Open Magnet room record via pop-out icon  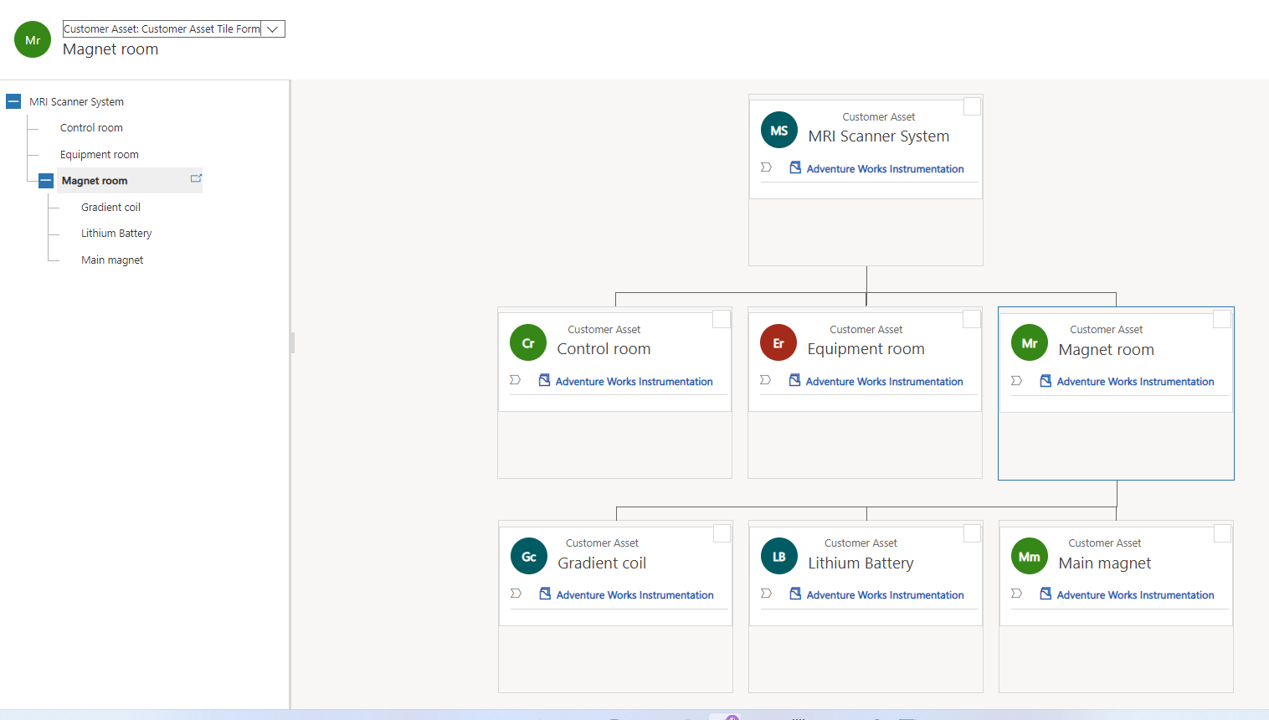pos(196,179)
